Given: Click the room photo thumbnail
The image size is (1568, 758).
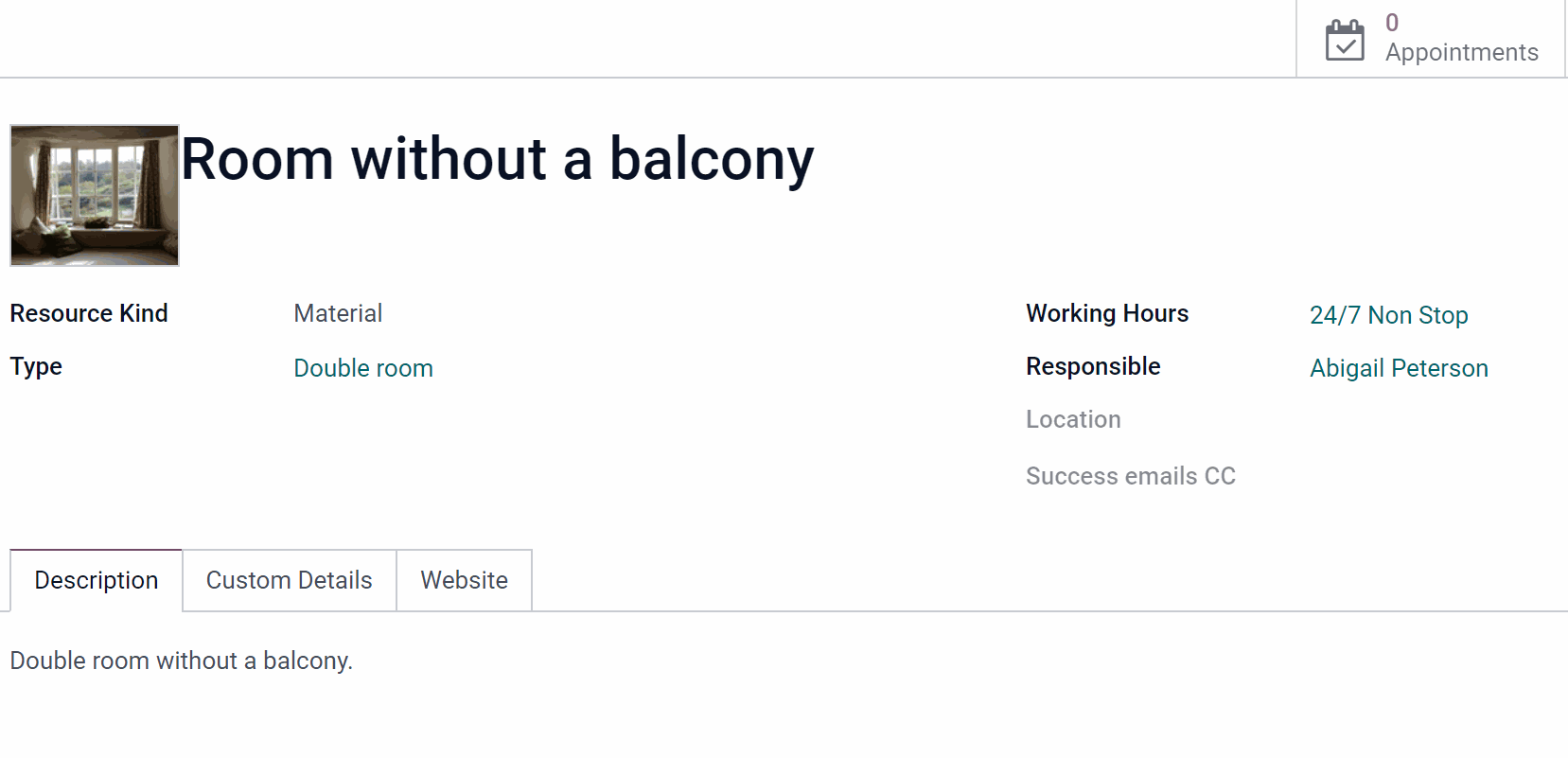Looking at the screenshot, I should tap(95, 195).
